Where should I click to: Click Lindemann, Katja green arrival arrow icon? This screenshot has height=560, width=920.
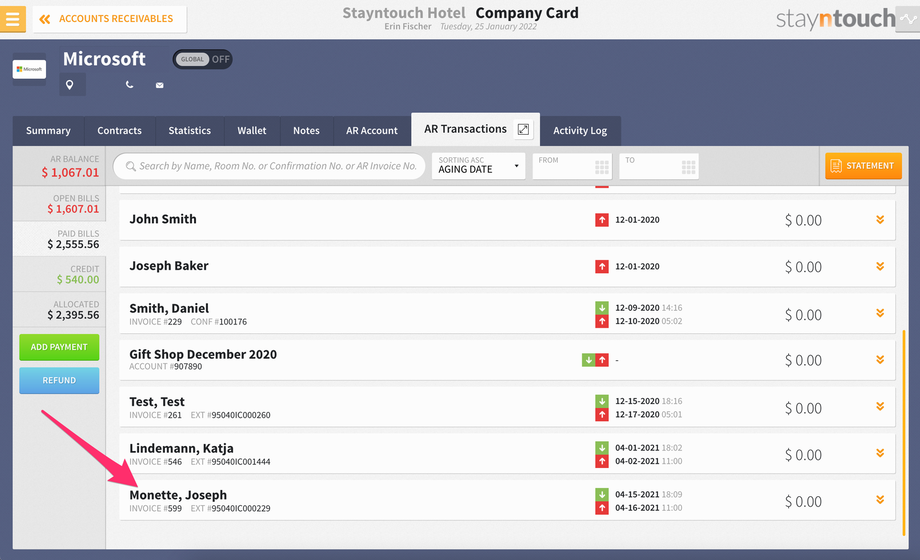(602, 447)
